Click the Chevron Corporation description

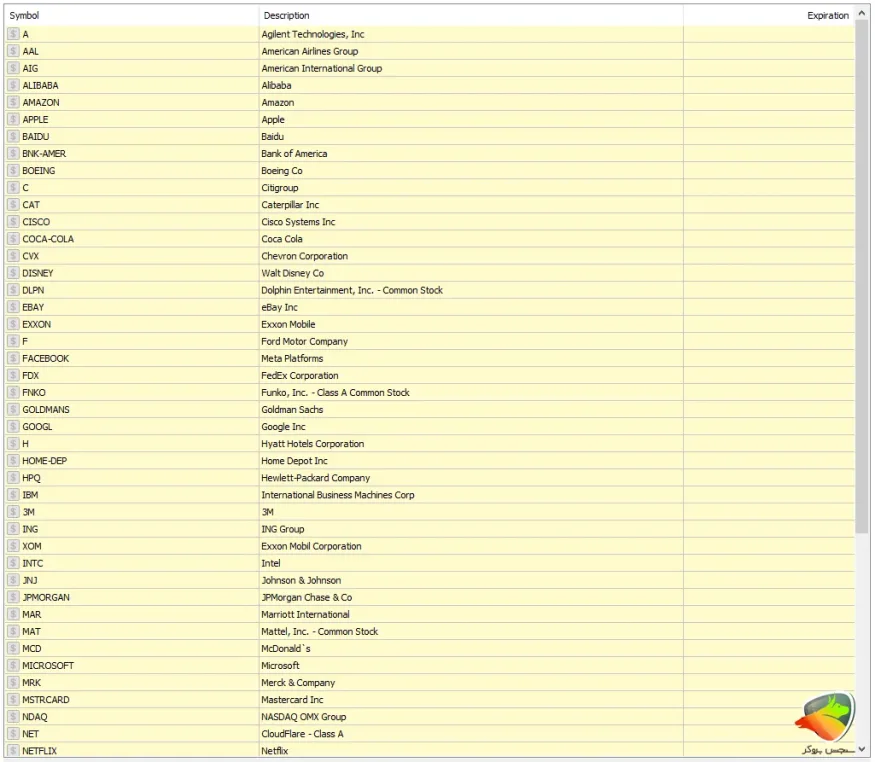(x=305, y=256)
